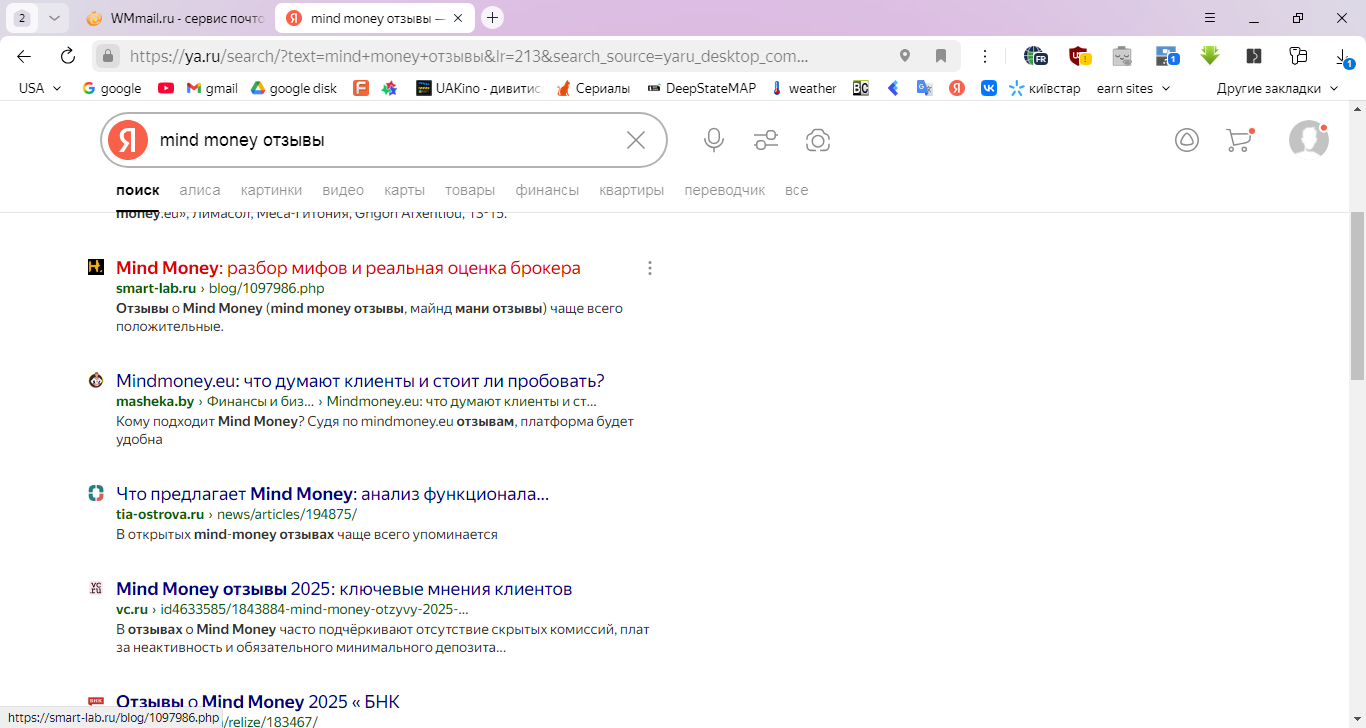Select the квартиры search tab
This screenshot has height=728, width=1366.
click(x=632, y=190)
